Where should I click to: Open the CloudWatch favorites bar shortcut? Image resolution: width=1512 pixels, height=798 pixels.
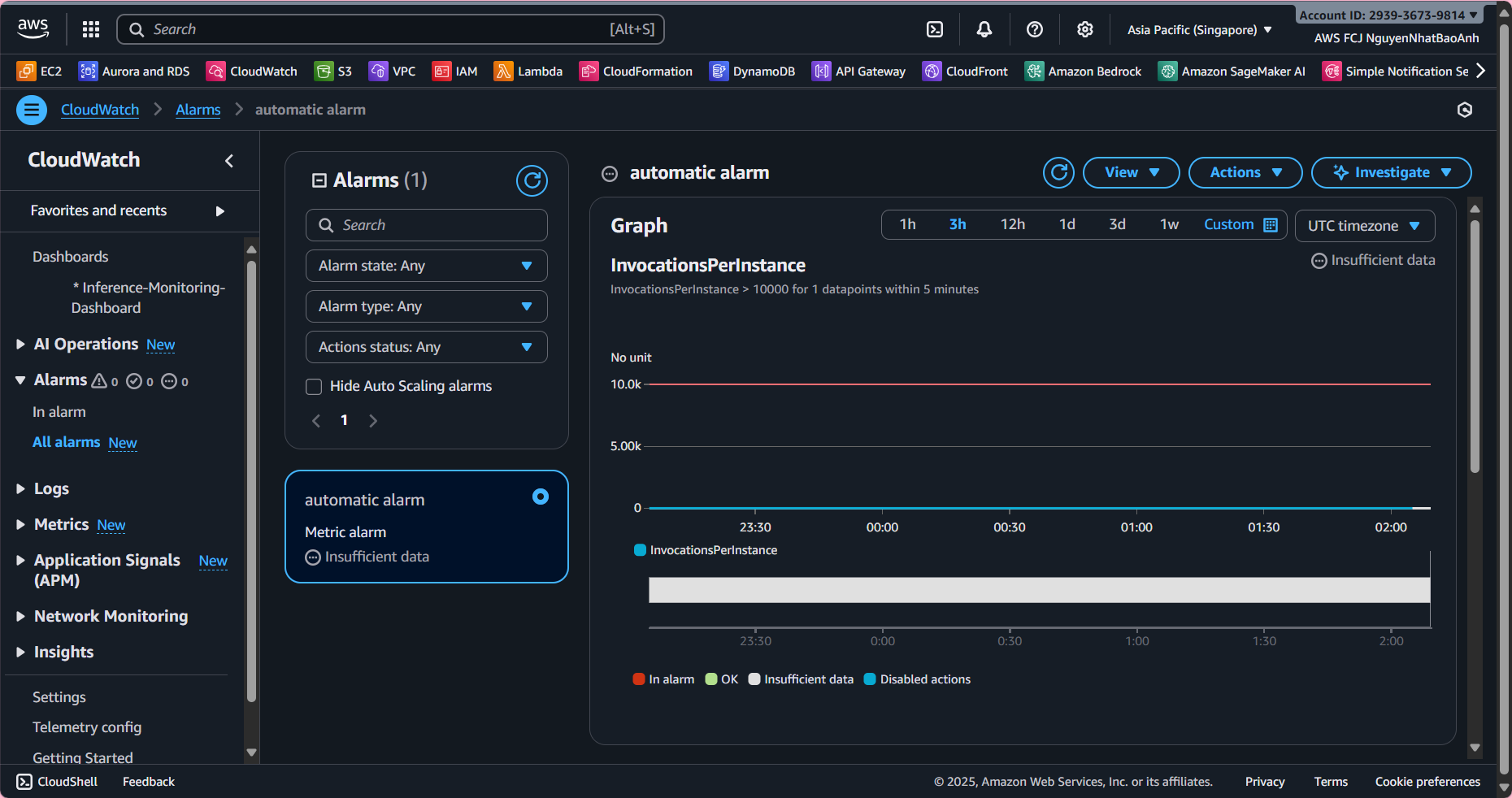coord(252,72)
